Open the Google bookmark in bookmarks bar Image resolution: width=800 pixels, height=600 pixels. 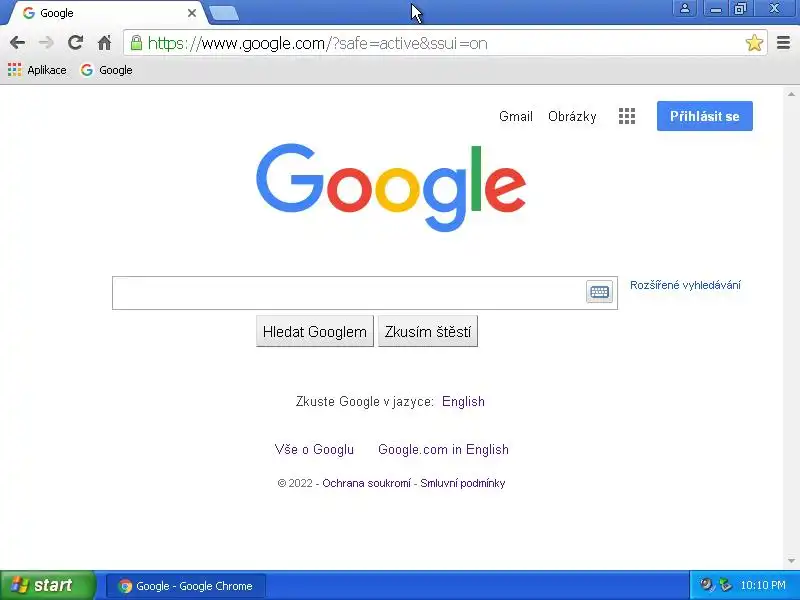click(107, 70)
